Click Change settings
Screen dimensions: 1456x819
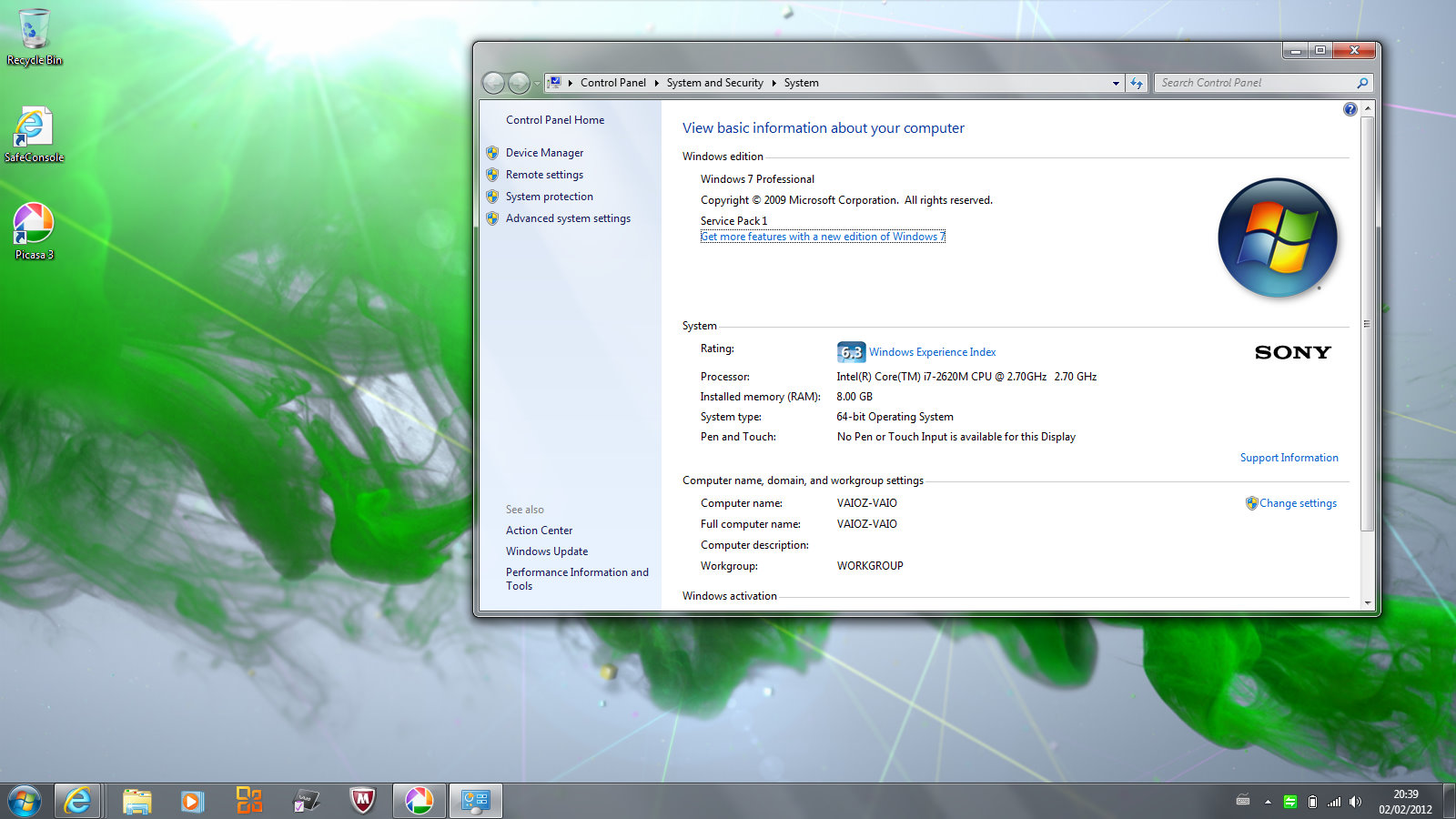1298,503
